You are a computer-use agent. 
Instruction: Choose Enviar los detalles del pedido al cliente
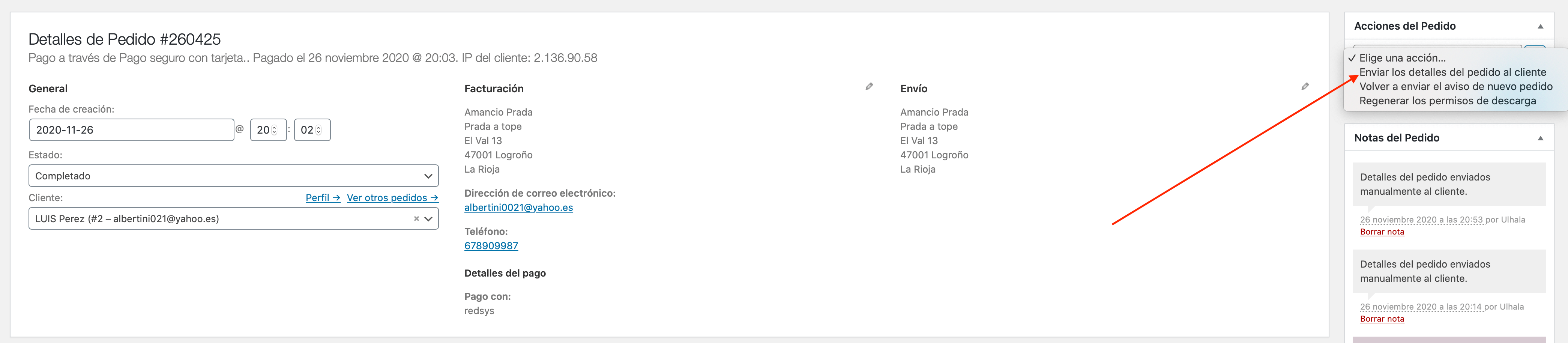[x=1452, y=72]
